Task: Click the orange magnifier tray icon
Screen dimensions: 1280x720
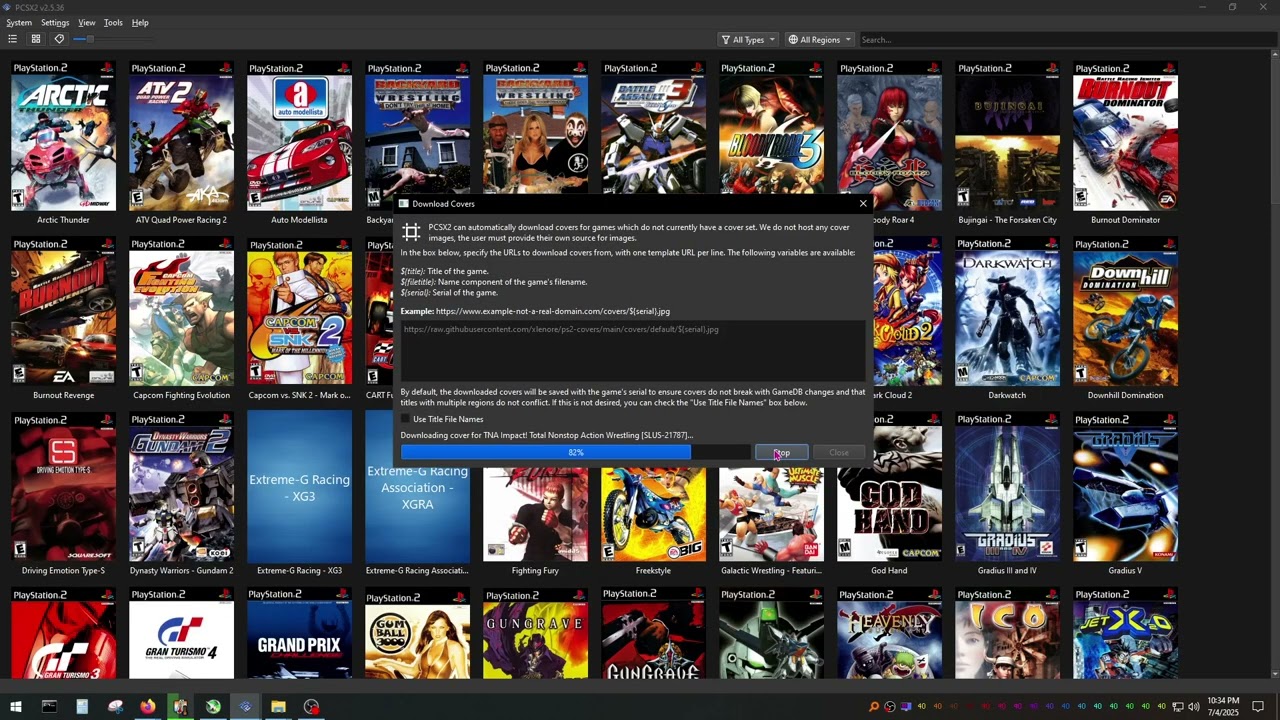Action: 874,707
